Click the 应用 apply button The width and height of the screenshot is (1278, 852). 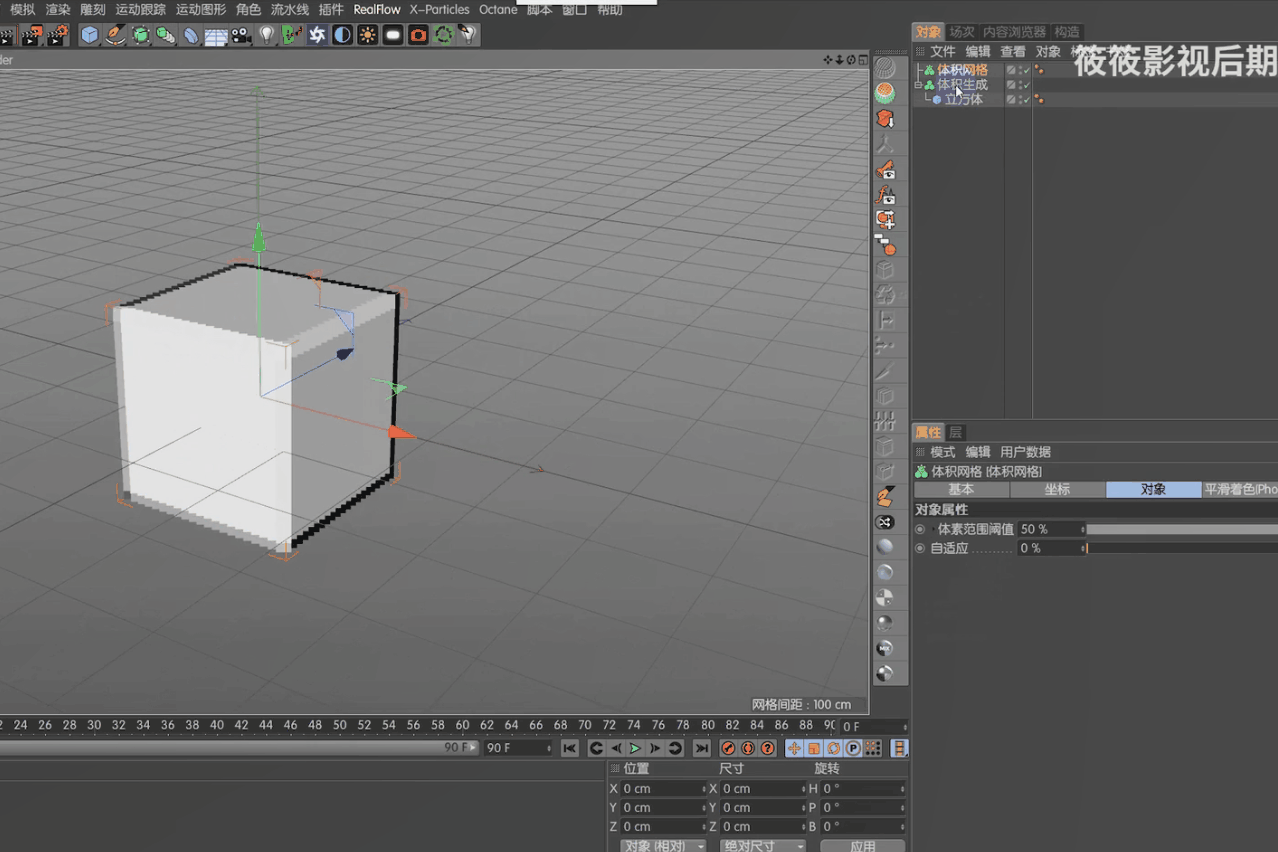(x=862, y=846)
